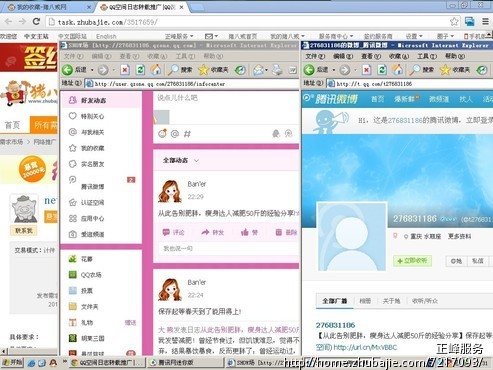
Task: Open 文件夹 in the Qzone apps list
Action: coord(83,307)
